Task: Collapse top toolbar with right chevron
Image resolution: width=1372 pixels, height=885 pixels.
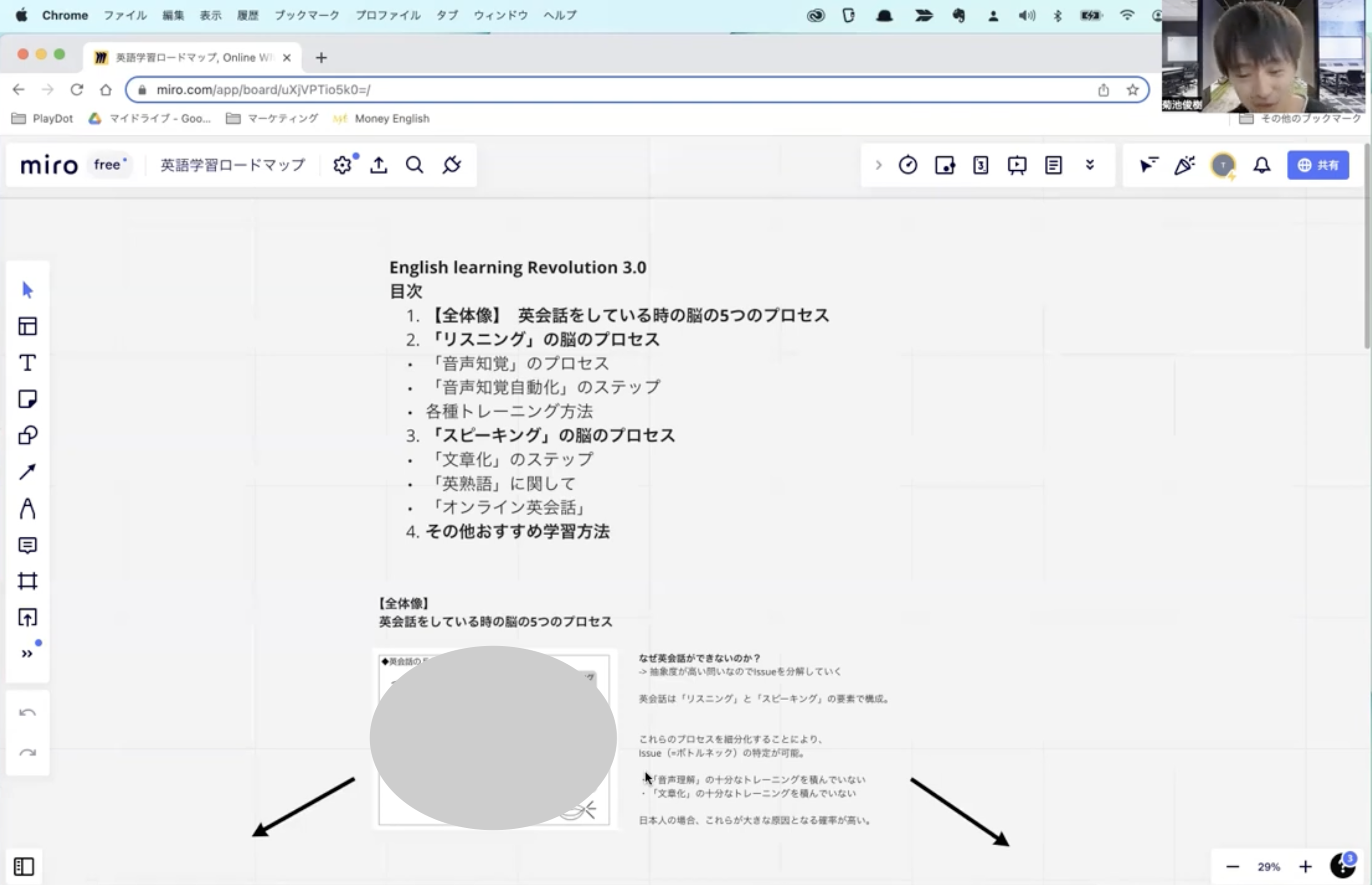Action: pos(878,165)
